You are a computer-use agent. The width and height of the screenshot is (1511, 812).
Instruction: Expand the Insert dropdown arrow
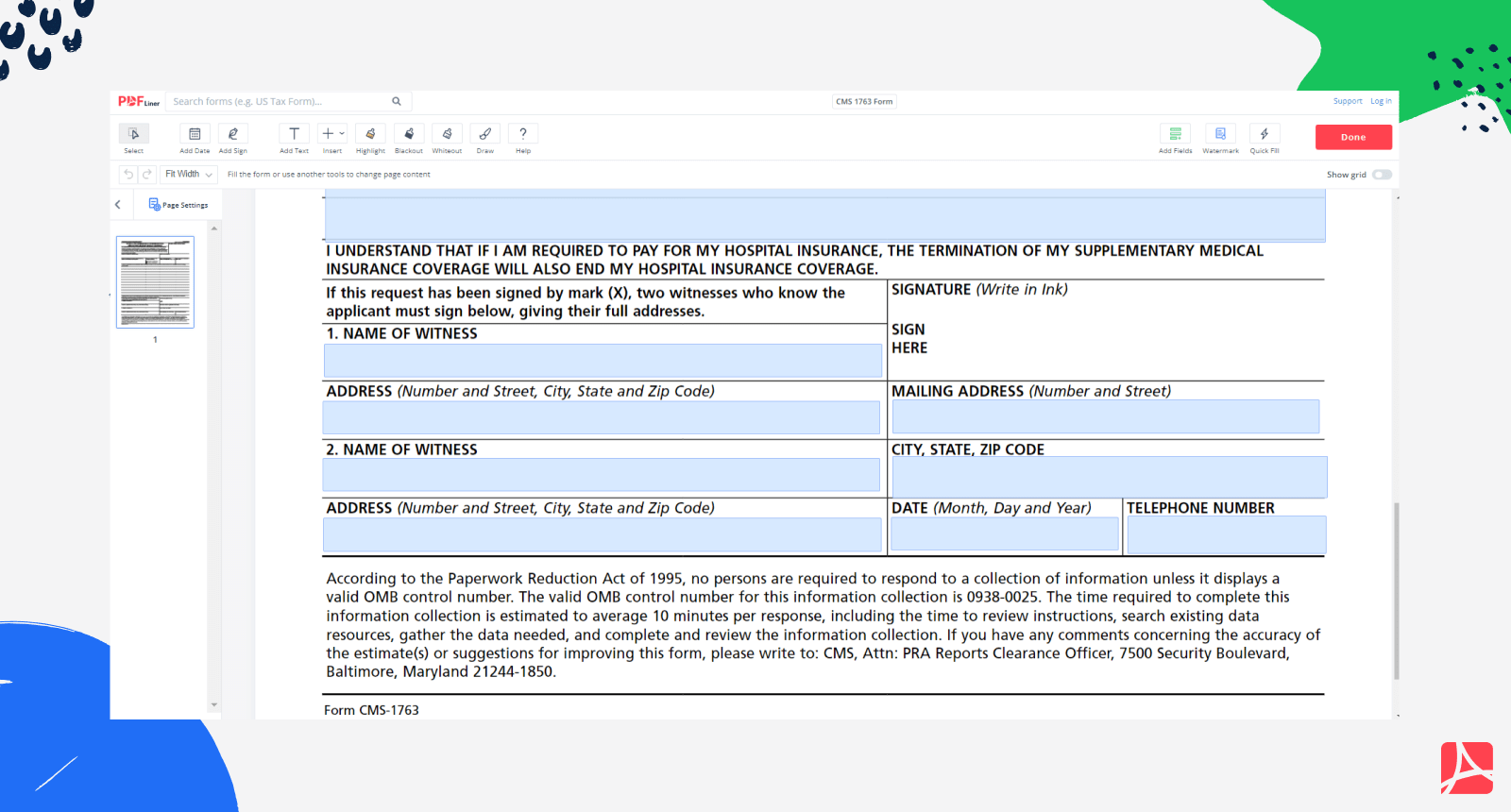[x=342, y=134]
